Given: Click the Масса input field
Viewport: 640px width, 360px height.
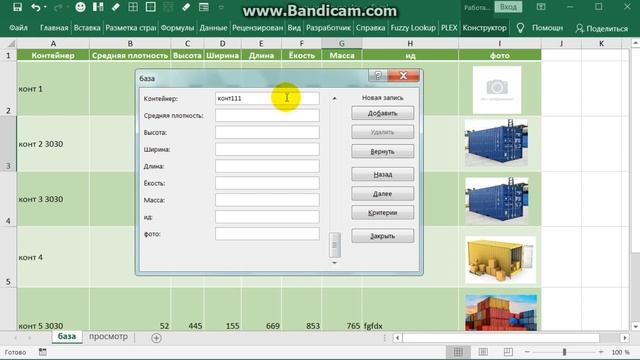Looking at the screenshot, I should 267,200.
